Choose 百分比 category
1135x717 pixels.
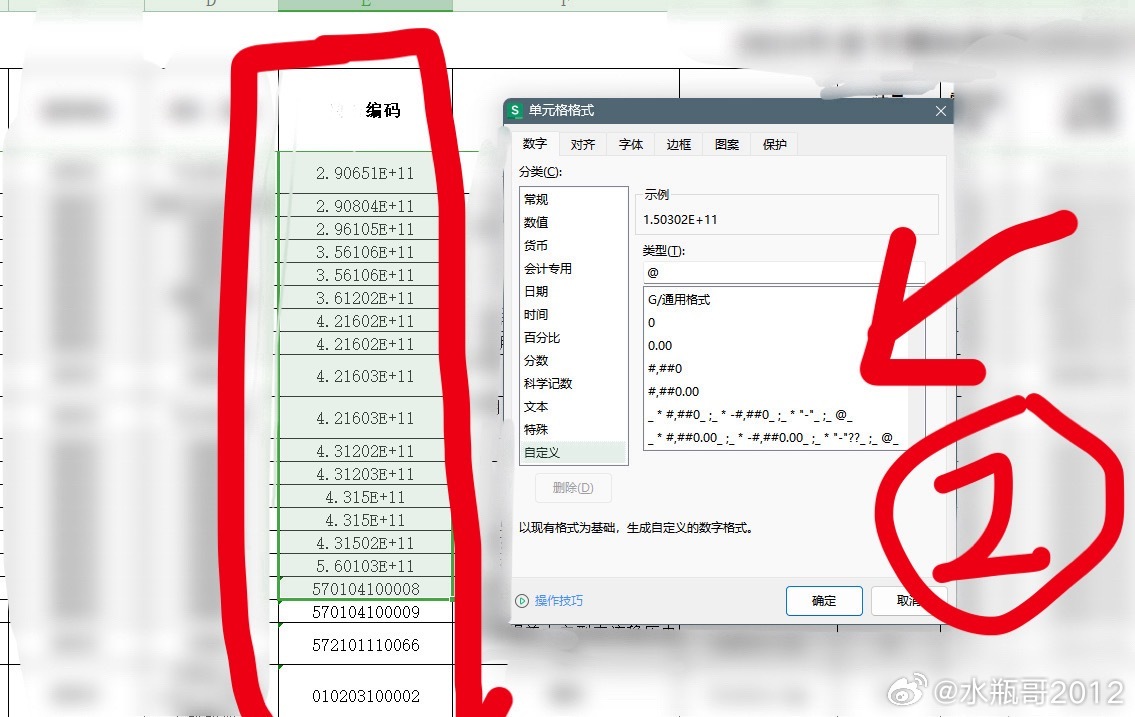tap(573, 338)
